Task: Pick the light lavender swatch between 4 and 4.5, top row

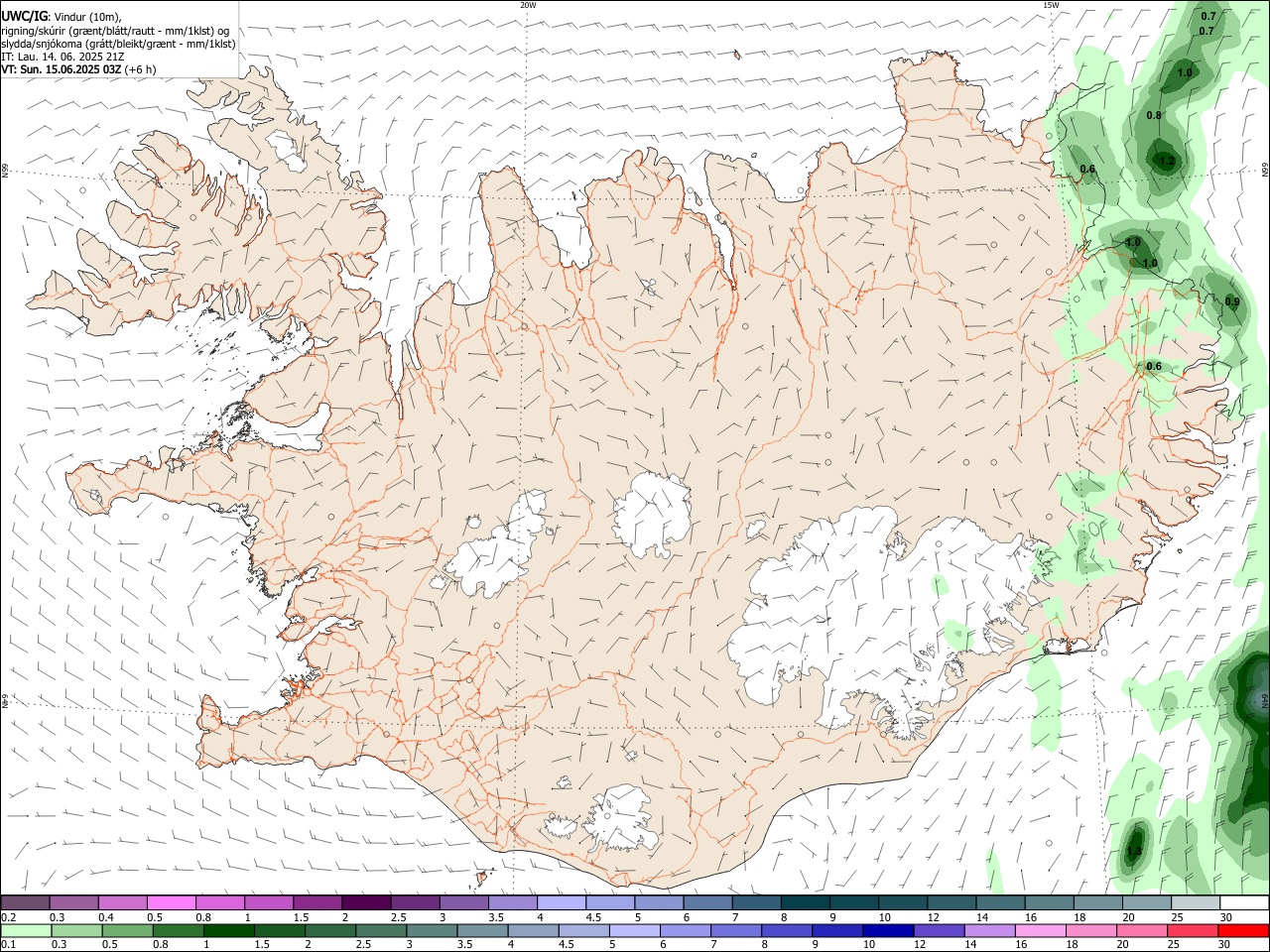Action: (x=561, y=903)
